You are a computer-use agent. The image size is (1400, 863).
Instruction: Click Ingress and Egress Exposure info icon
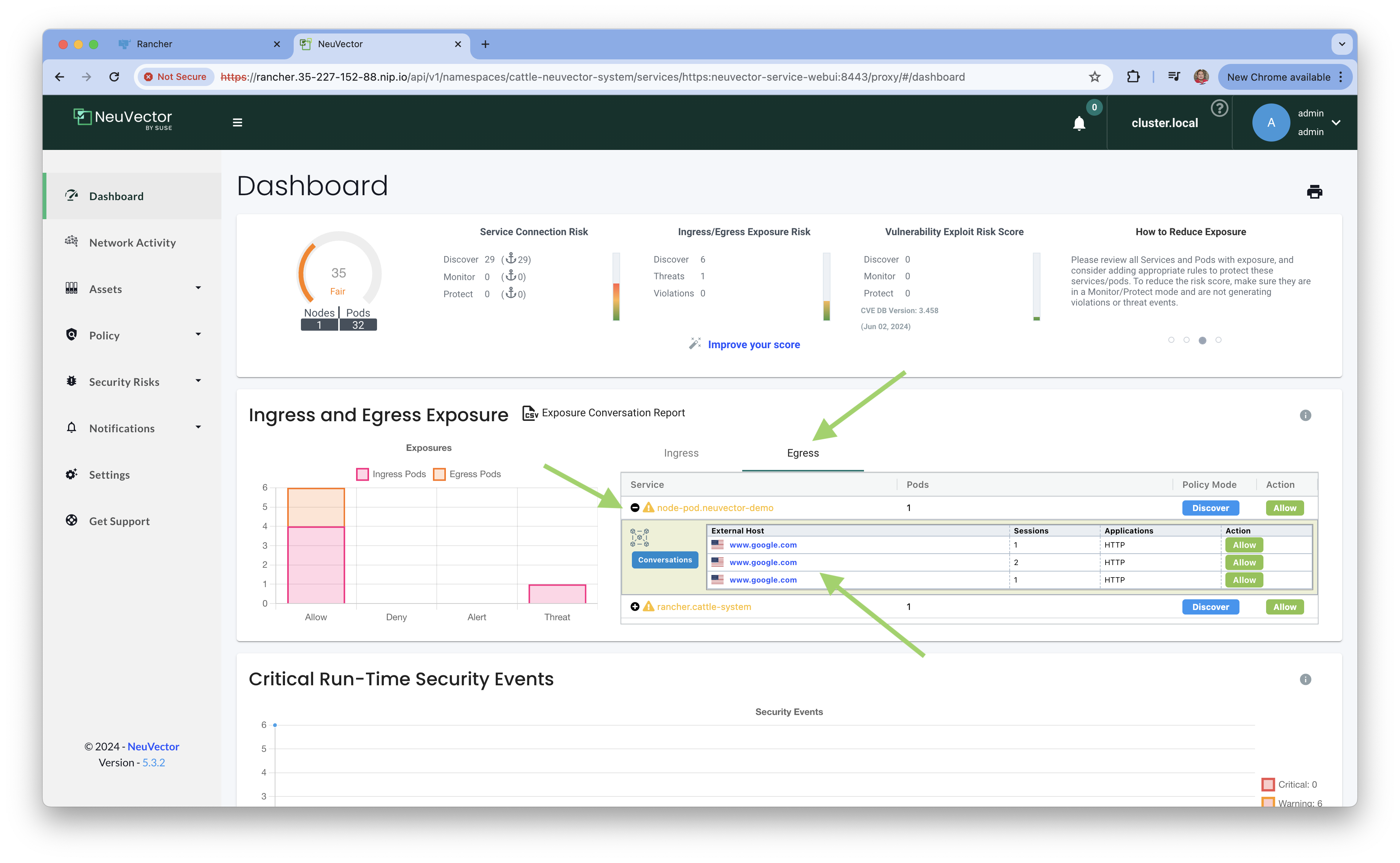(x=1305, y=416)
